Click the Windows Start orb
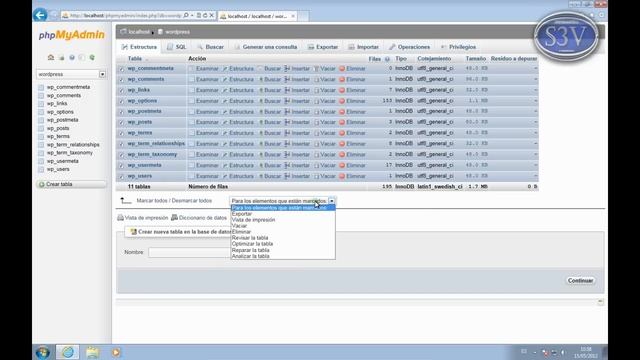This screenshot has width=640, height=360. pyautogui.click(x=42, y=352)
